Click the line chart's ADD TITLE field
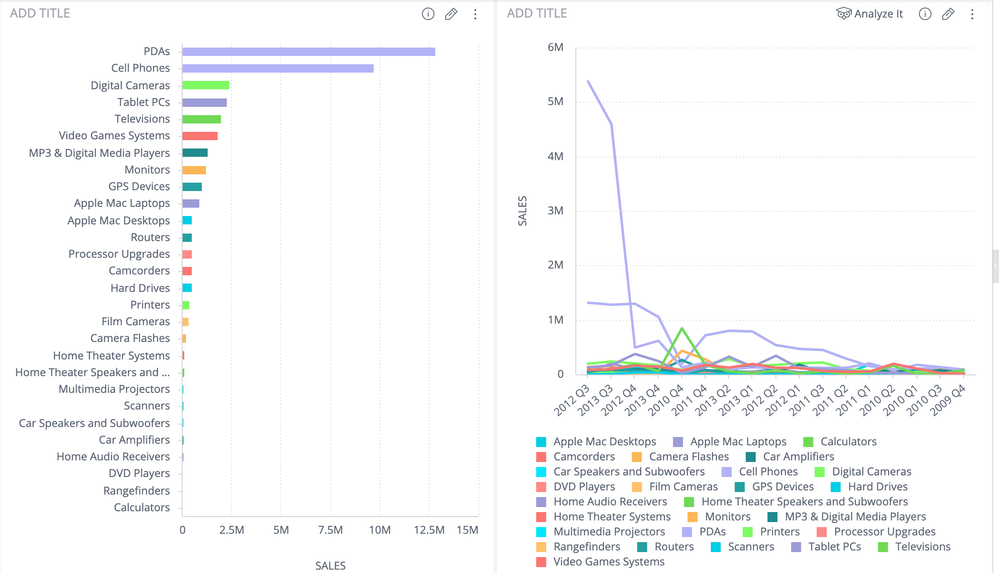This screenshot has width=999, height=573. 537,14
